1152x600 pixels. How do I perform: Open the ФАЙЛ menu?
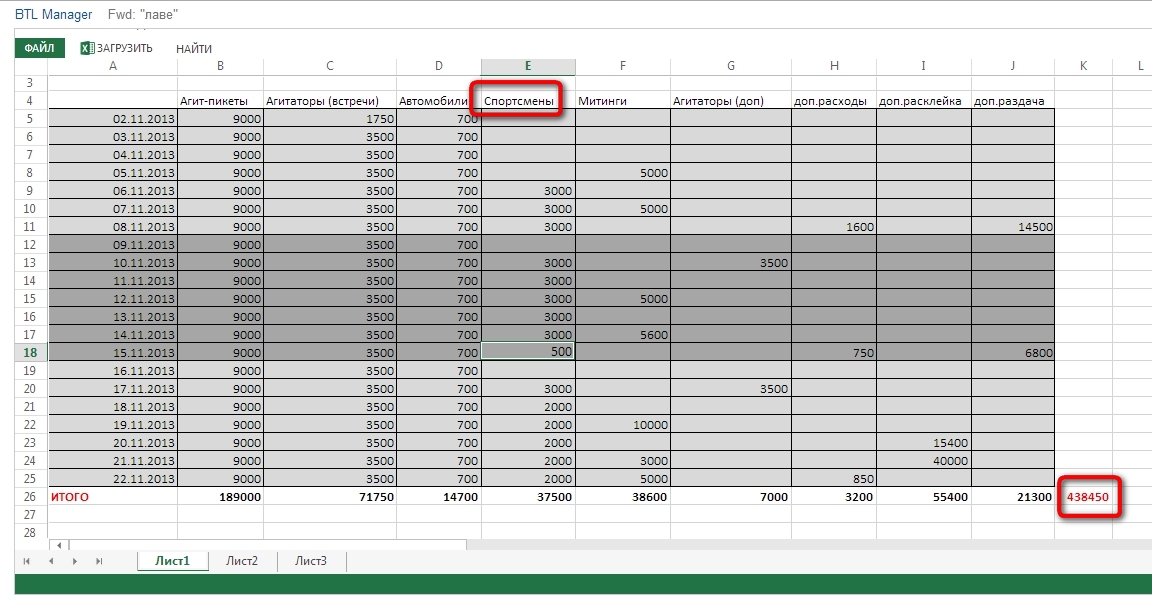39,48
